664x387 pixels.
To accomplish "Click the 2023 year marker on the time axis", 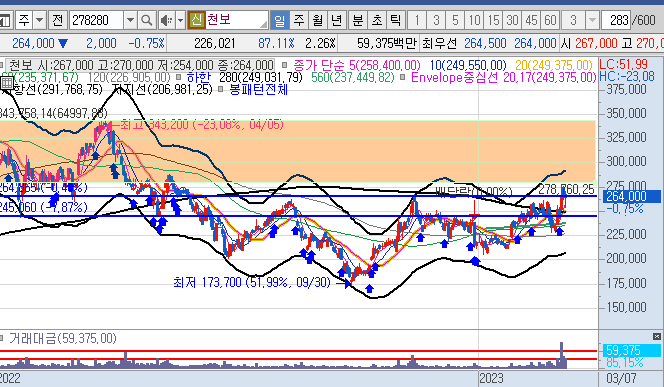I will pos(492,378).
